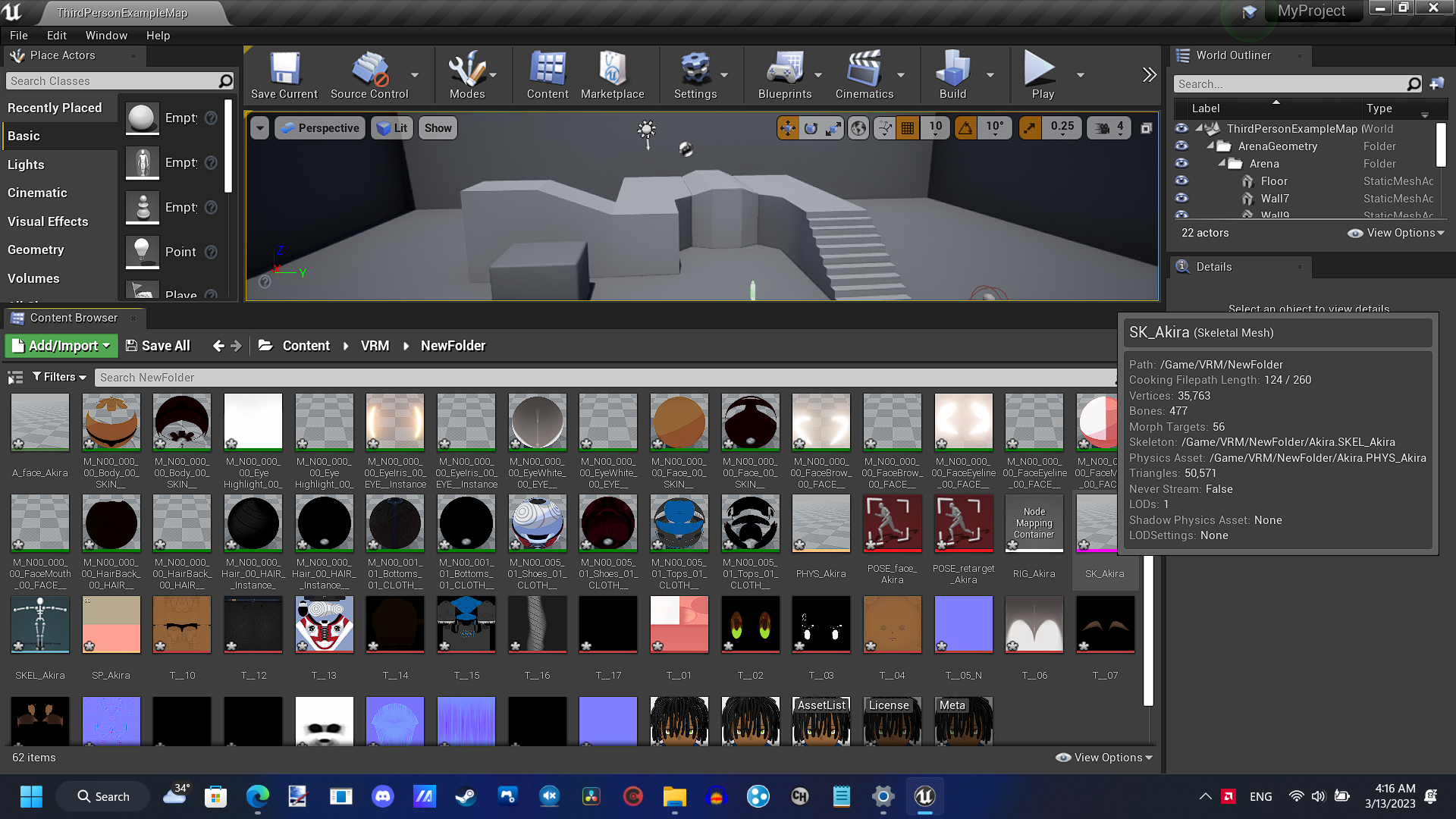This screenshot has height=819, width=1456.
Task: Click the Build toolbar icon
Action: tap(952, 75)
